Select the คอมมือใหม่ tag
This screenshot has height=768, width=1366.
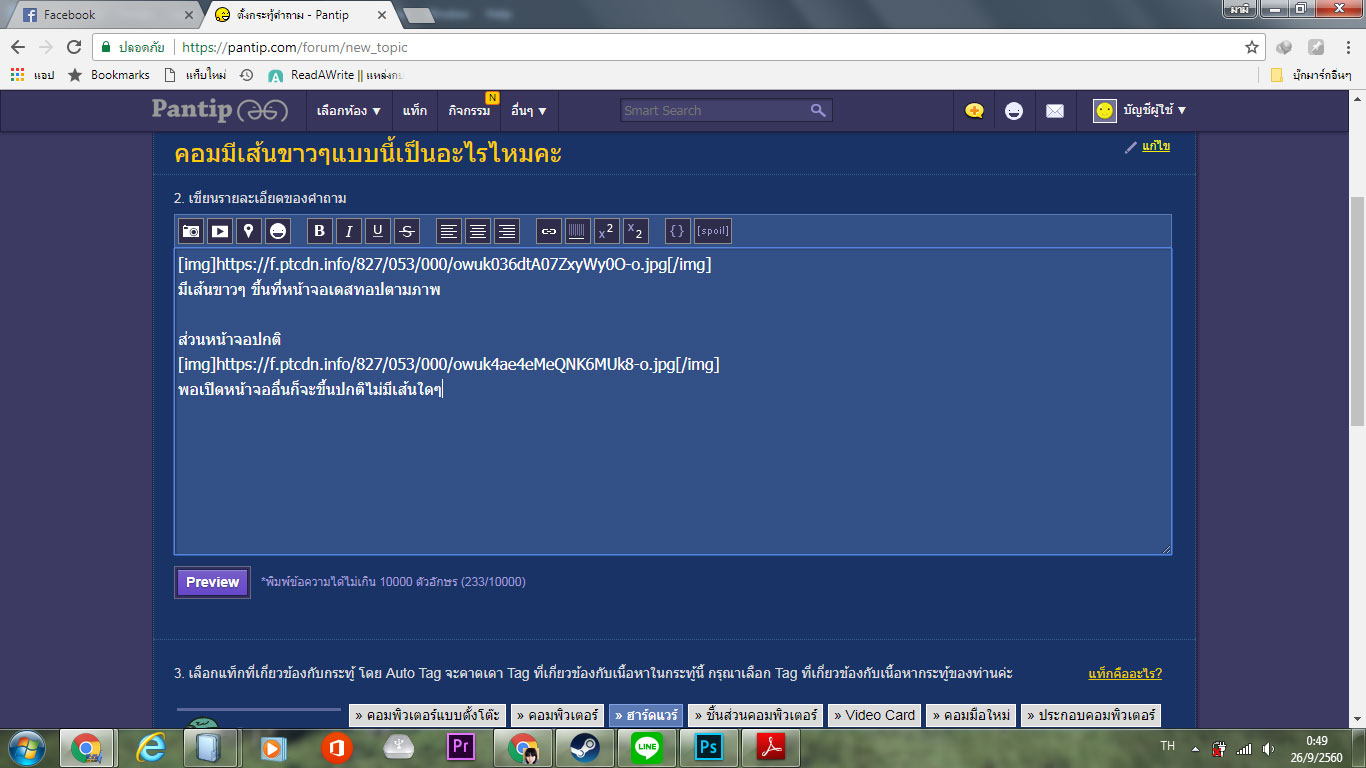click(x=971, y=715)
